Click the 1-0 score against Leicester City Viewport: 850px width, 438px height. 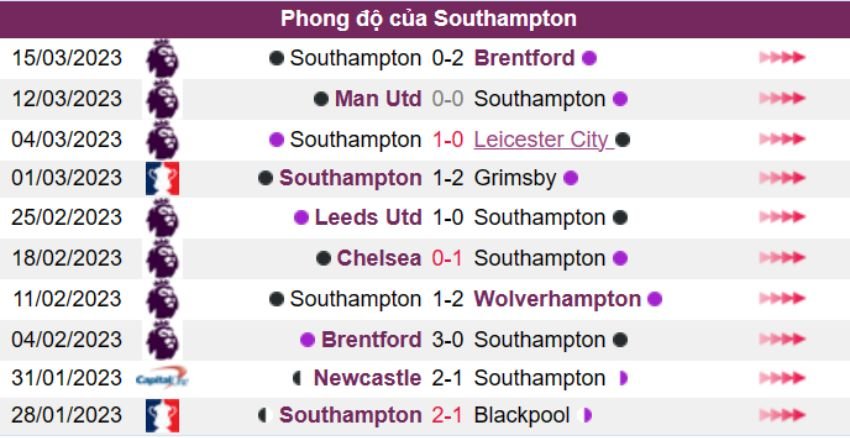click(x=447, y=139)
